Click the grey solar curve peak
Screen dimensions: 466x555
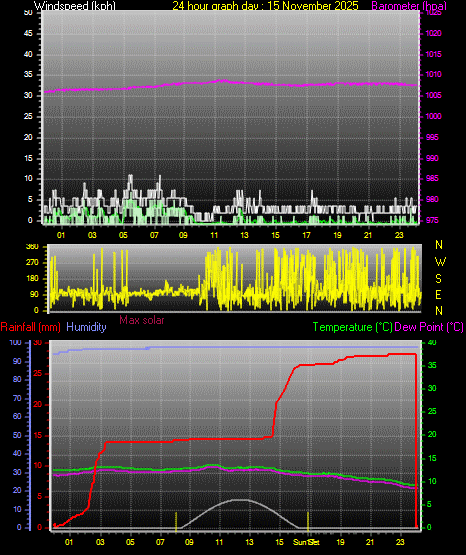tap(241, 499)
